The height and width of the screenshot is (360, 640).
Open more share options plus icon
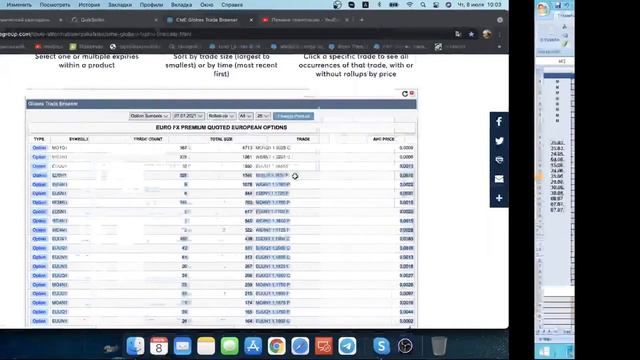point(499,198)
